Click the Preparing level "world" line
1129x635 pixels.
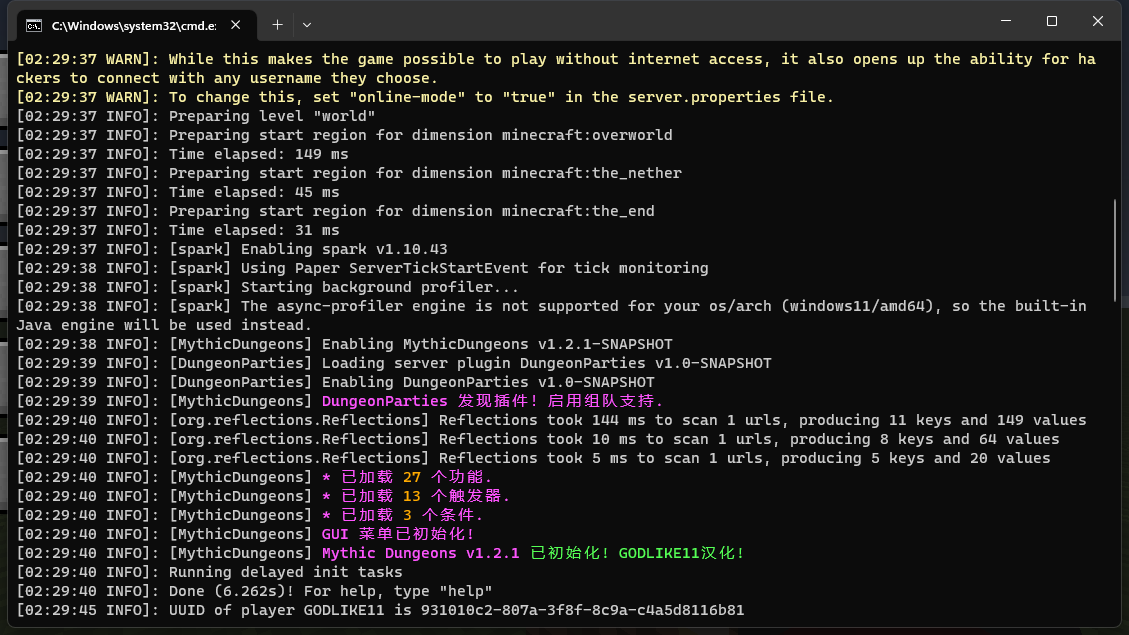click(x=272, y=116)
